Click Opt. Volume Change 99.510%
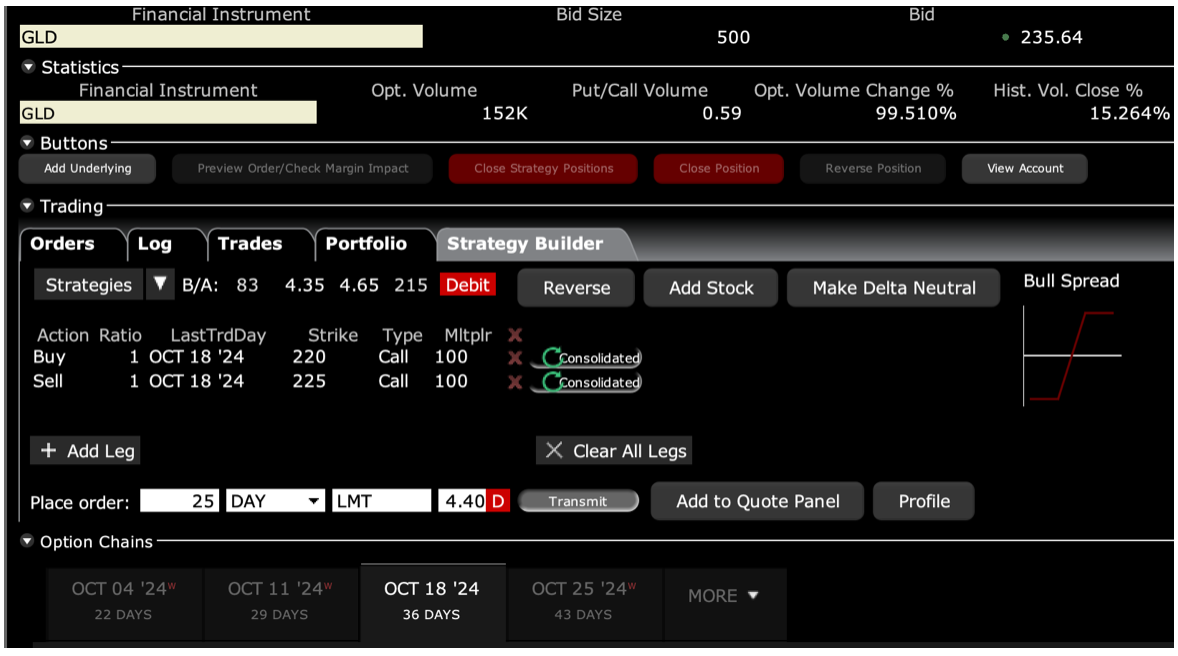The height and width of the screenshot is (656, 1178). pyautogui.click(x=916, y=113)
